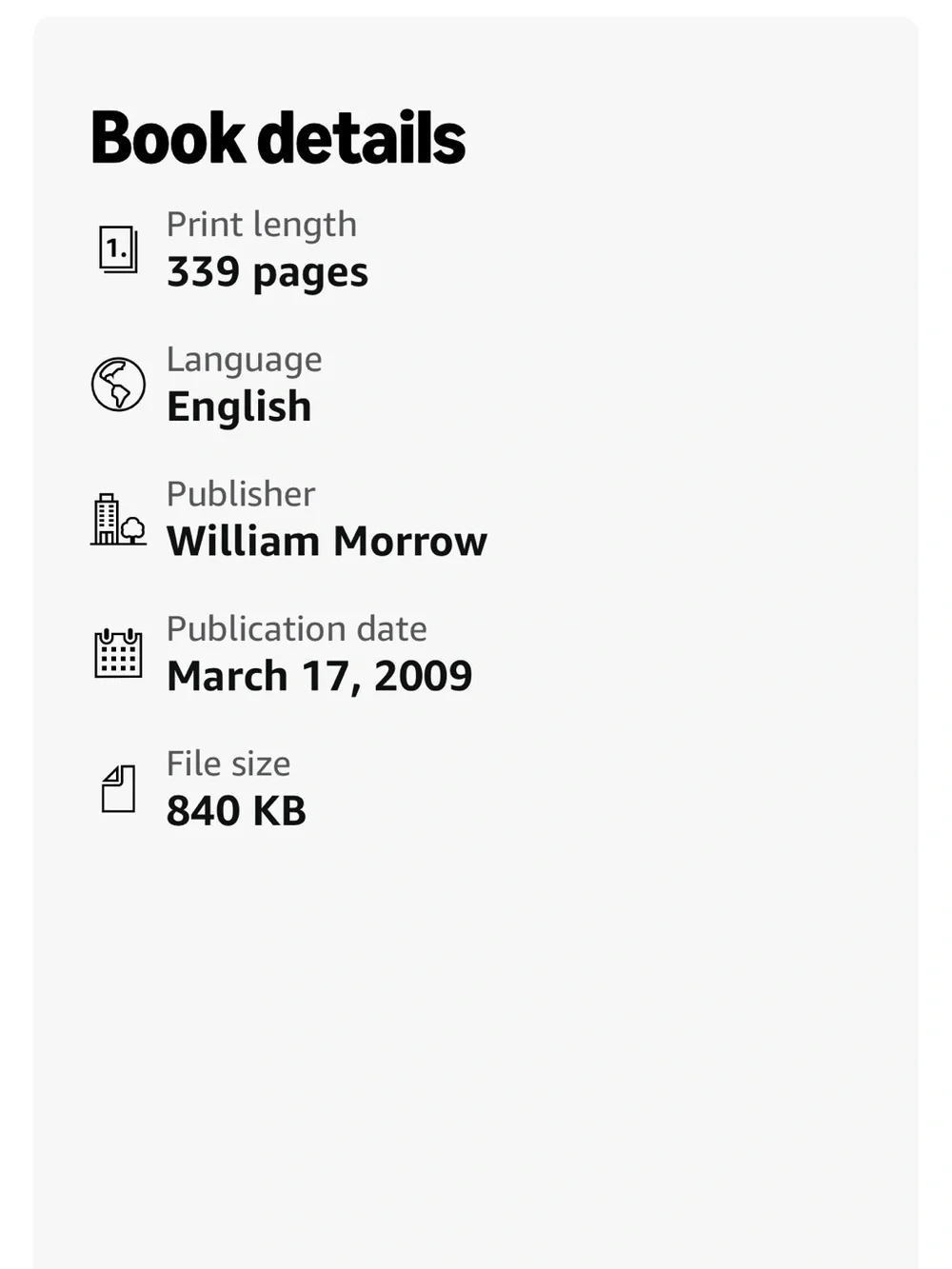
Task: Select the 840 KB value
Action: [x=236, y=811]
